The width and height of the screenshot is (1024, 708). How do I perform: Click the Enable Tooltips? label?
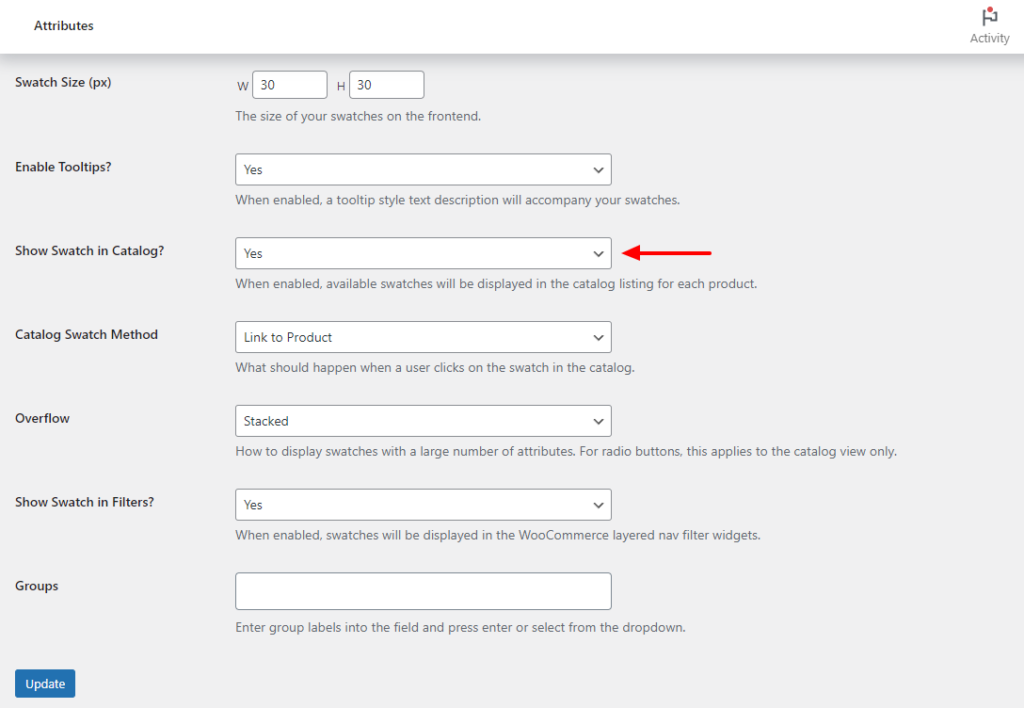[63, 167]
